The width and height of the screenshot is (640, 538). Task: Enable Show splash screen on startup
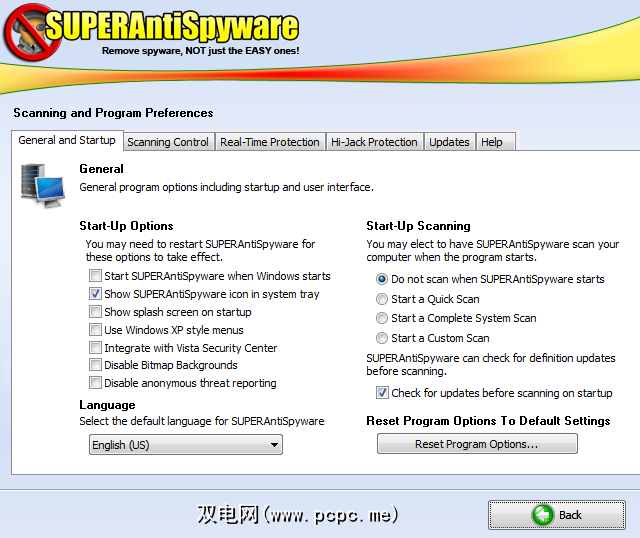click(x=95, y=311)
